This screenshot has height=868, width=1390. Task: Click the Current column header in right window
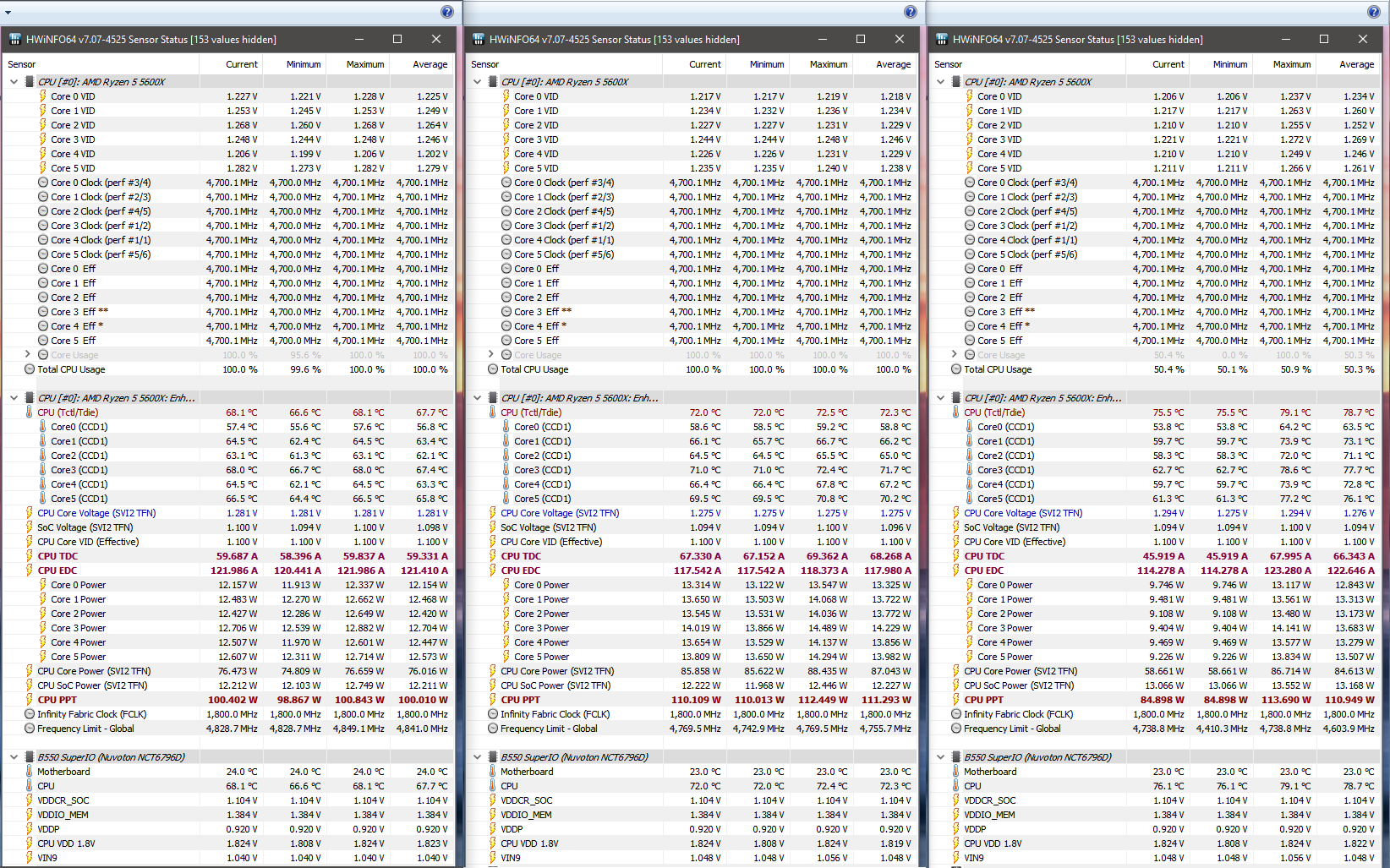click(1157, 64)
